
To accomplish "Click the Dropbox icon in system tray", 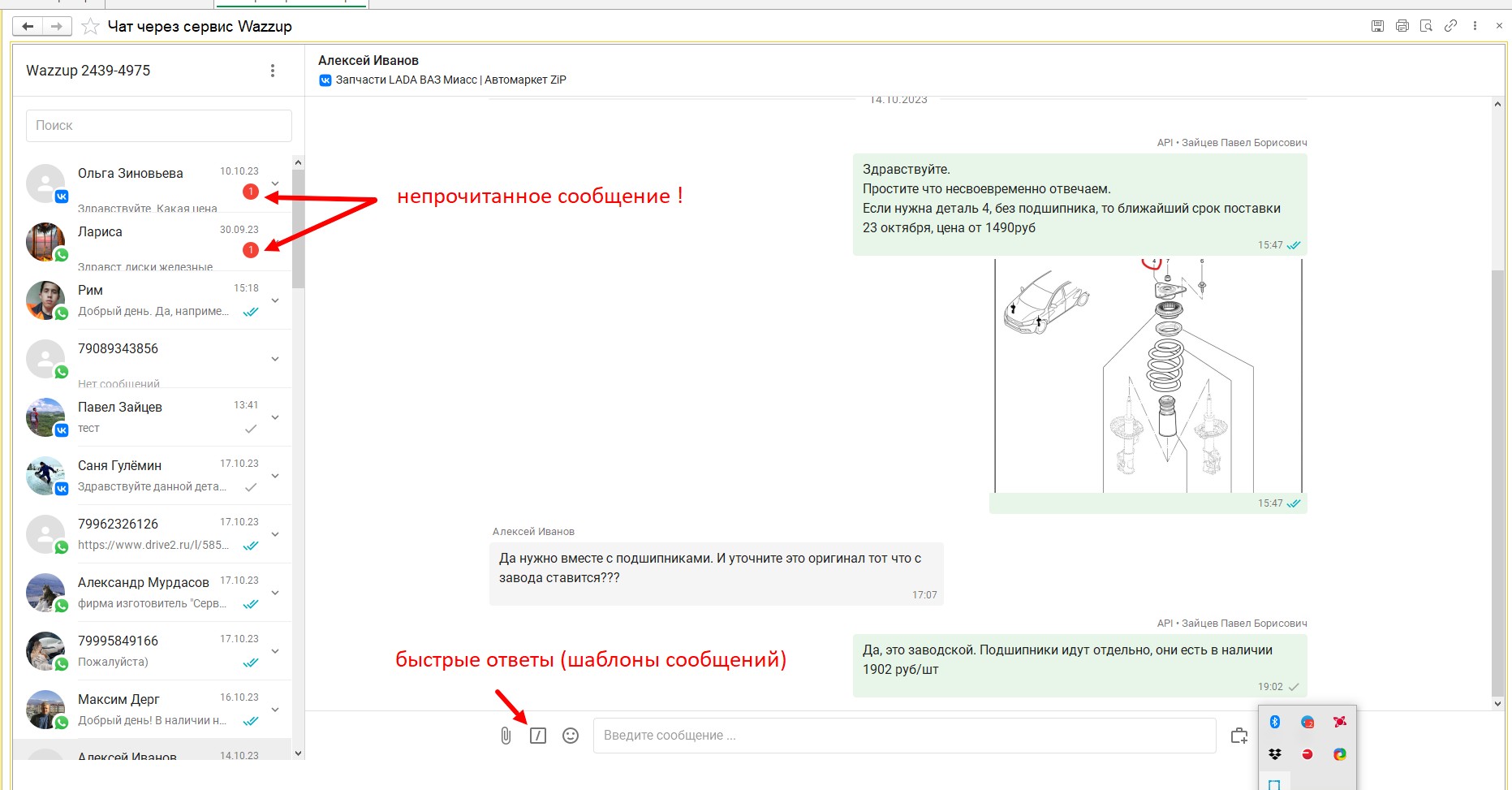I will [1275, 754].
